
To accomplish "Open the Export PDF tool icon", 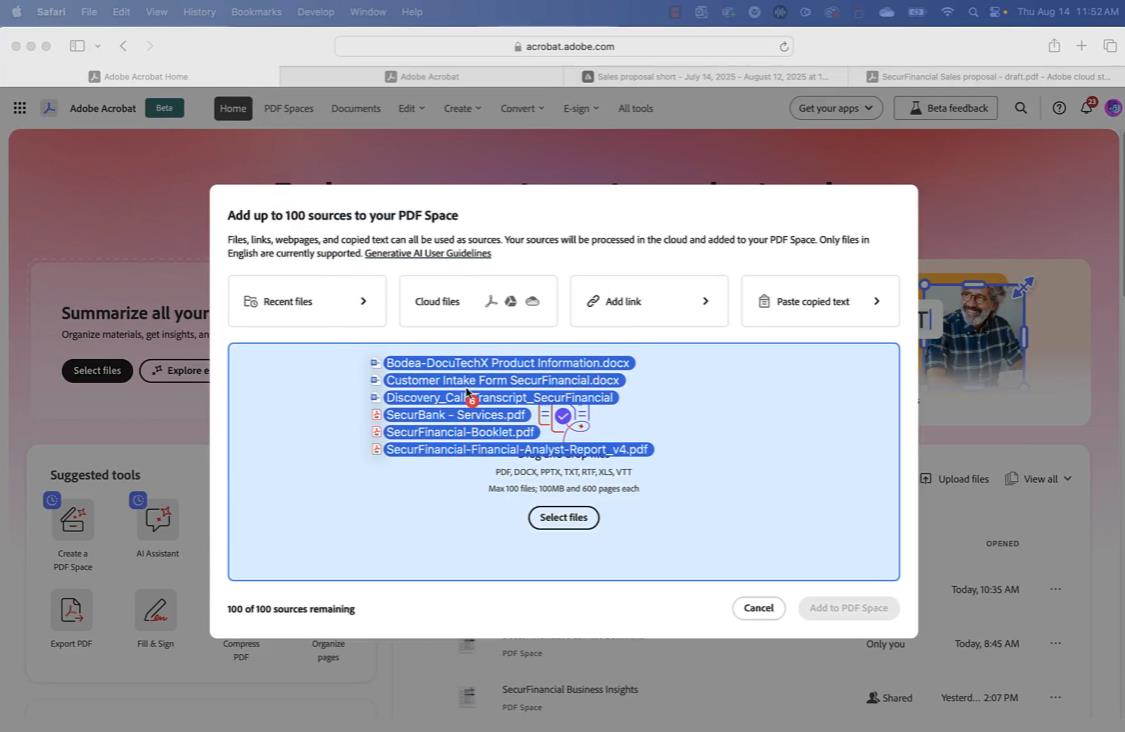I will 71,610.
